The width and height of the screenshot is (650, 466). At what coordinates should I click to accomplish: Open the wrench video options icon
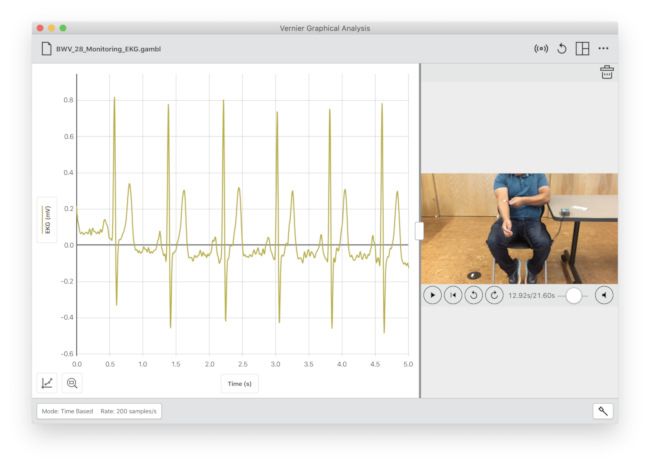(x=603, y=411)
